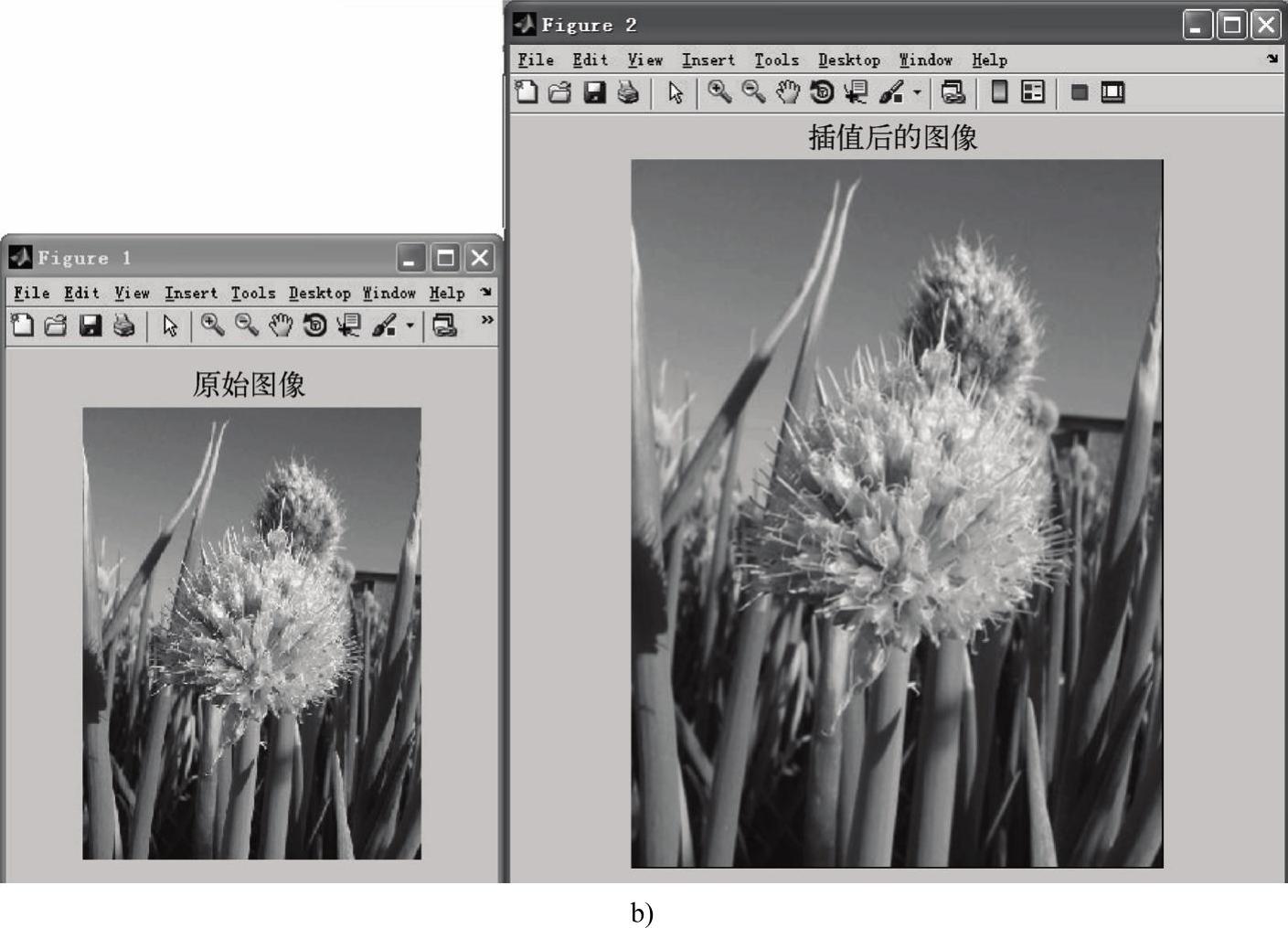Open Brush color dropdown arrow in Figure 1

(410, 325)
